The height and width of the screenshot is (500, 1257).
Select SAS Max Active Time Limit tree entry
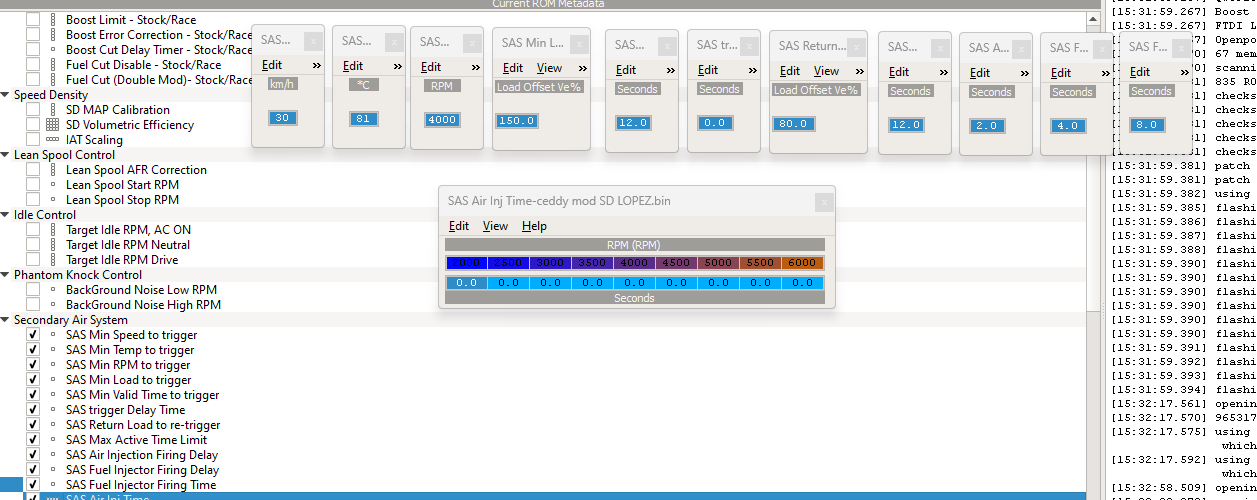136,440
